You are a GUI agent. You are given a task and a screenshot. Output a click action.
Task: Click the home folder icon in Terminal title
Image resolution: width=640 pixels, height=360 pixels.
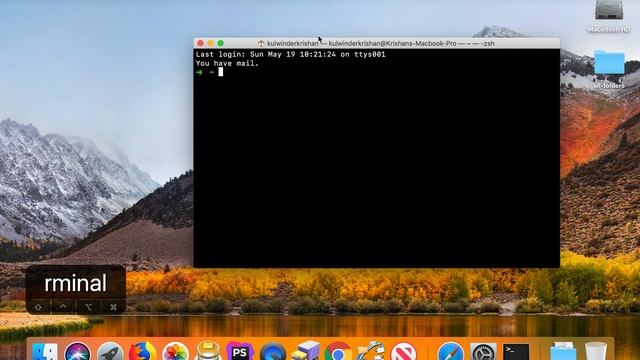click(261, 43)
